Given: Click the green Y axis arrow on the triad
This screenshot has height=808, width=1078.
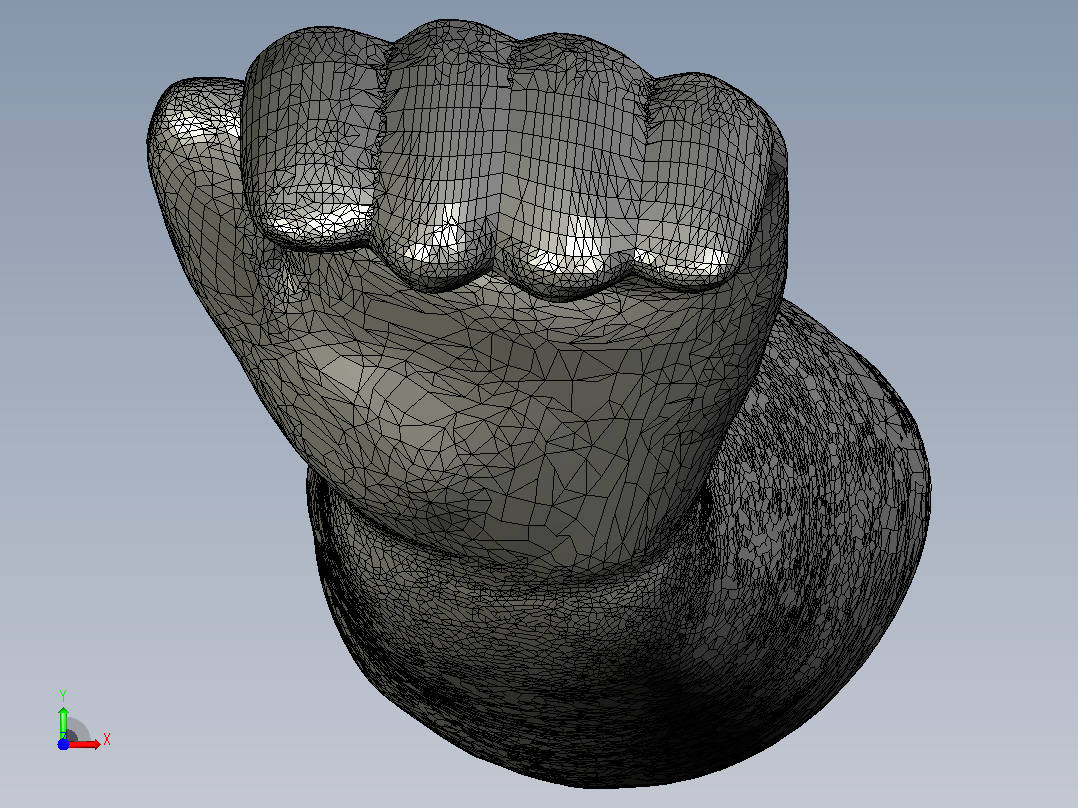Looking at the screenshot, I should tap(63, 722).
